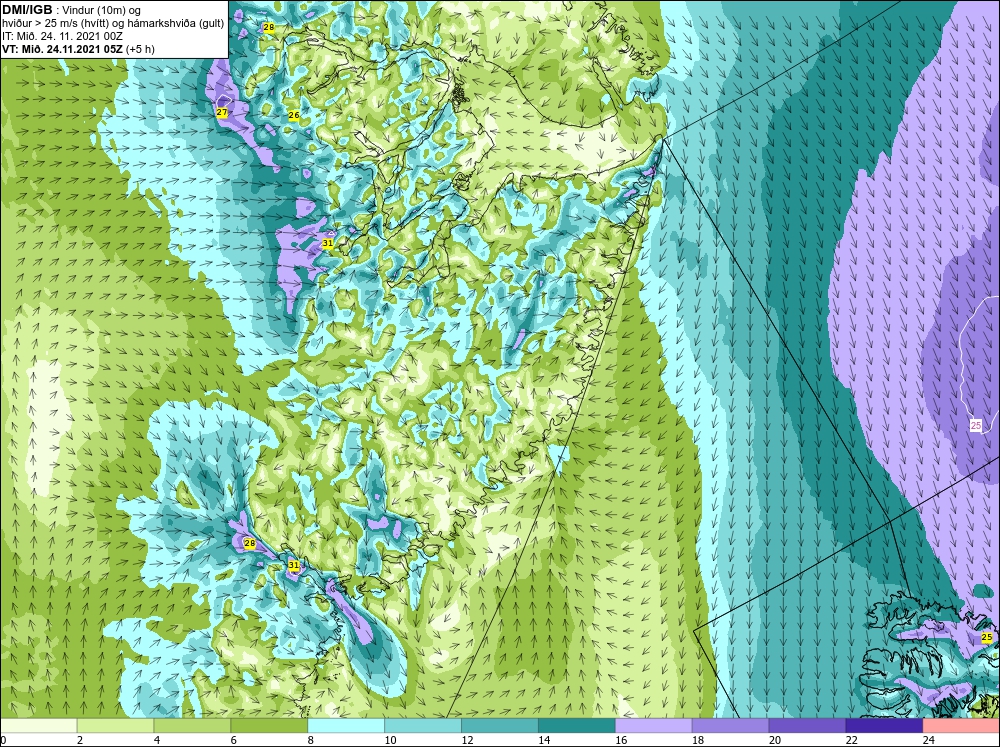
Task: Click the legend tick number '16'
Action: 621,740
